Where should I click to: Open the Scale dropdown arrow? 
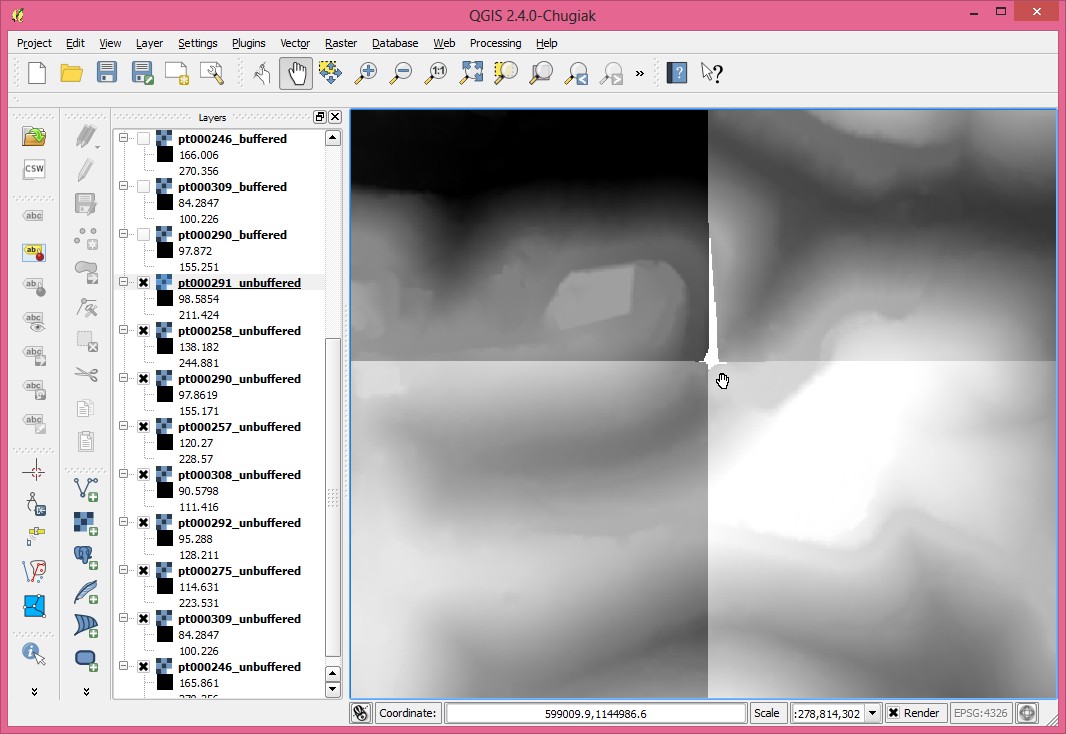coord(872,713)
